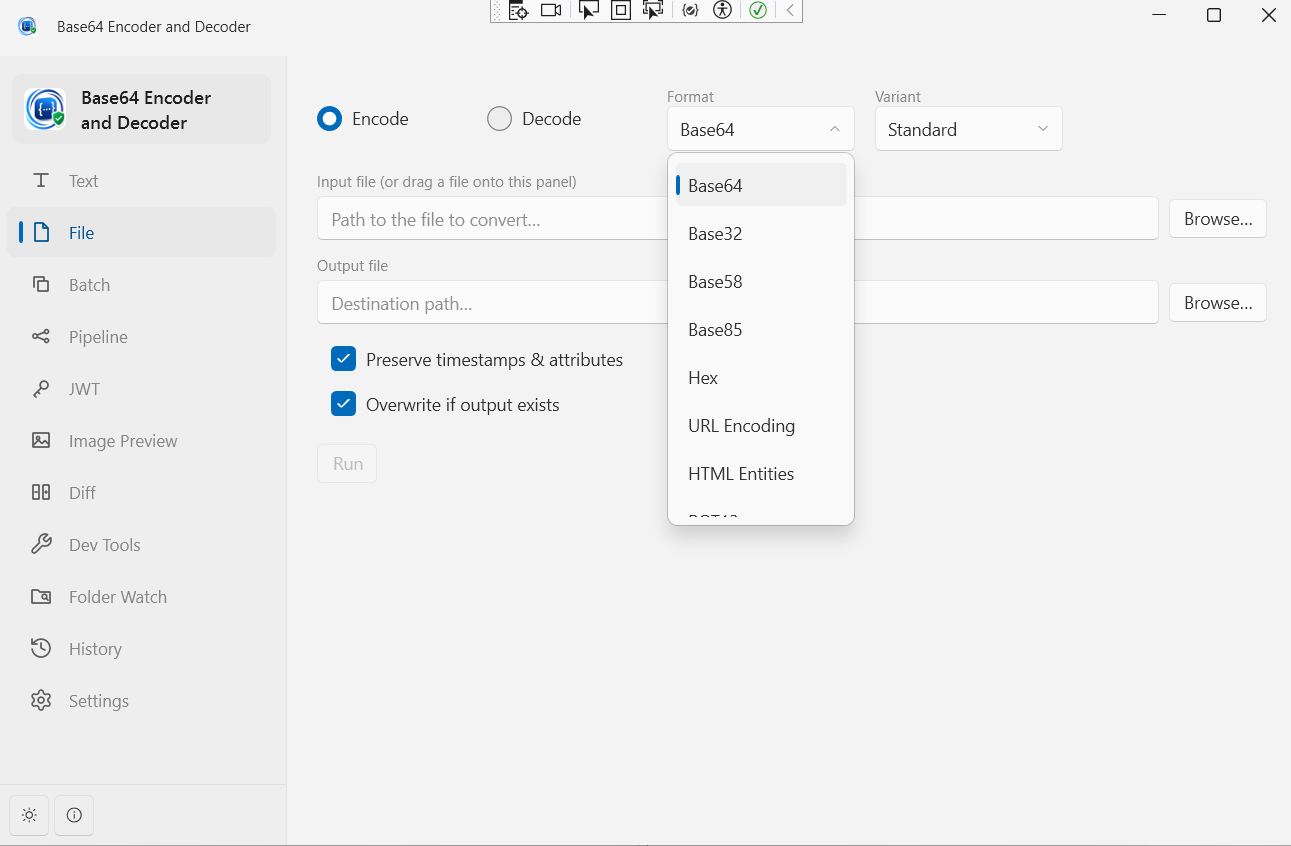Image resolution: width=1291 pixels, height=846 pixels.
Task: Go to the Pipeline page label
Action: click(98, 337)
